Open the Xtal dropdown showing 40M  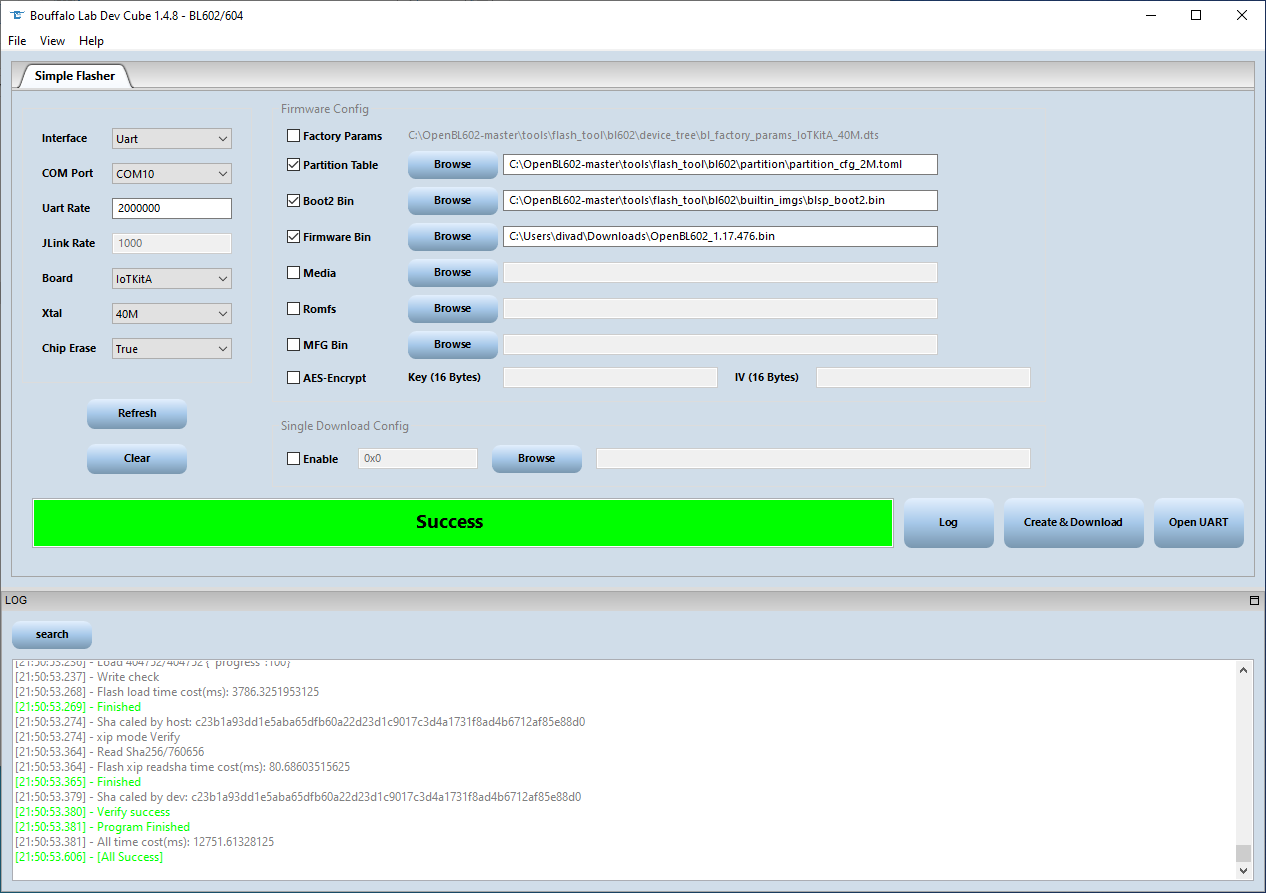(x=172, y=314)
